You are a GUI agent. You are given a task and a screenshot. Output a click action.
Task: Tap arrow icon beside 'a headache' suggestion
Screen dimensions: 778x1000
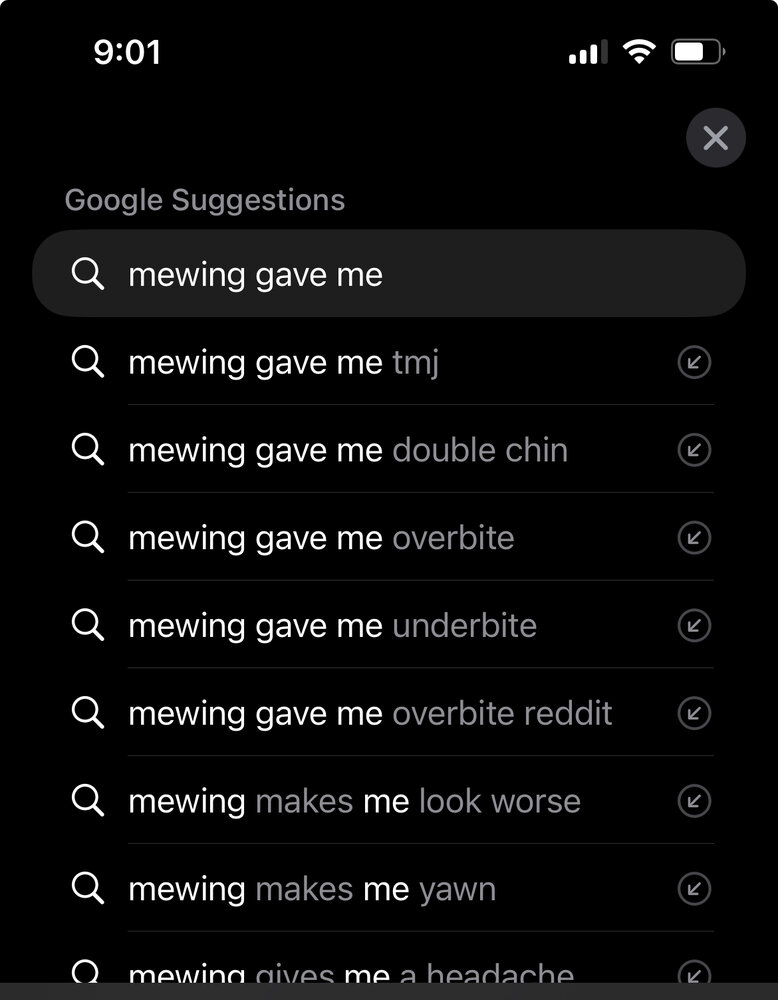(694, 973)
